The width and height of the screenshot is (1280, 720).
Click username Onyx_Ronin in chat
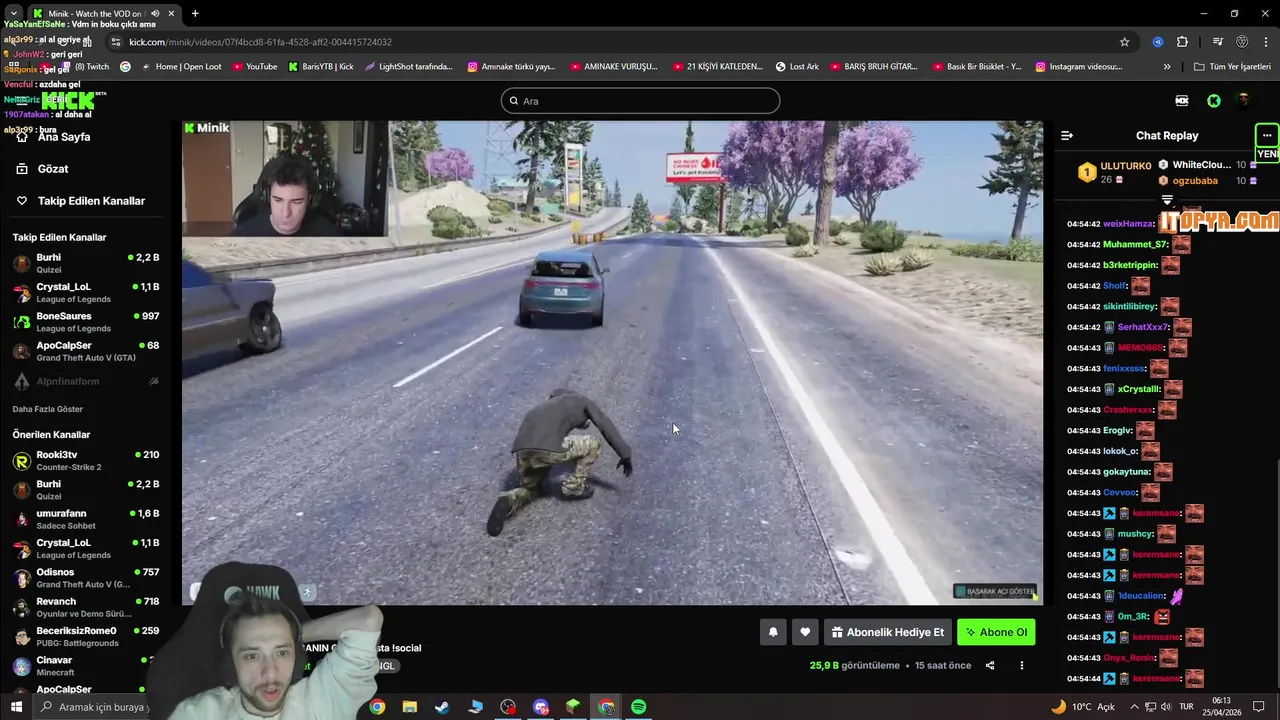pos(1130,658)
